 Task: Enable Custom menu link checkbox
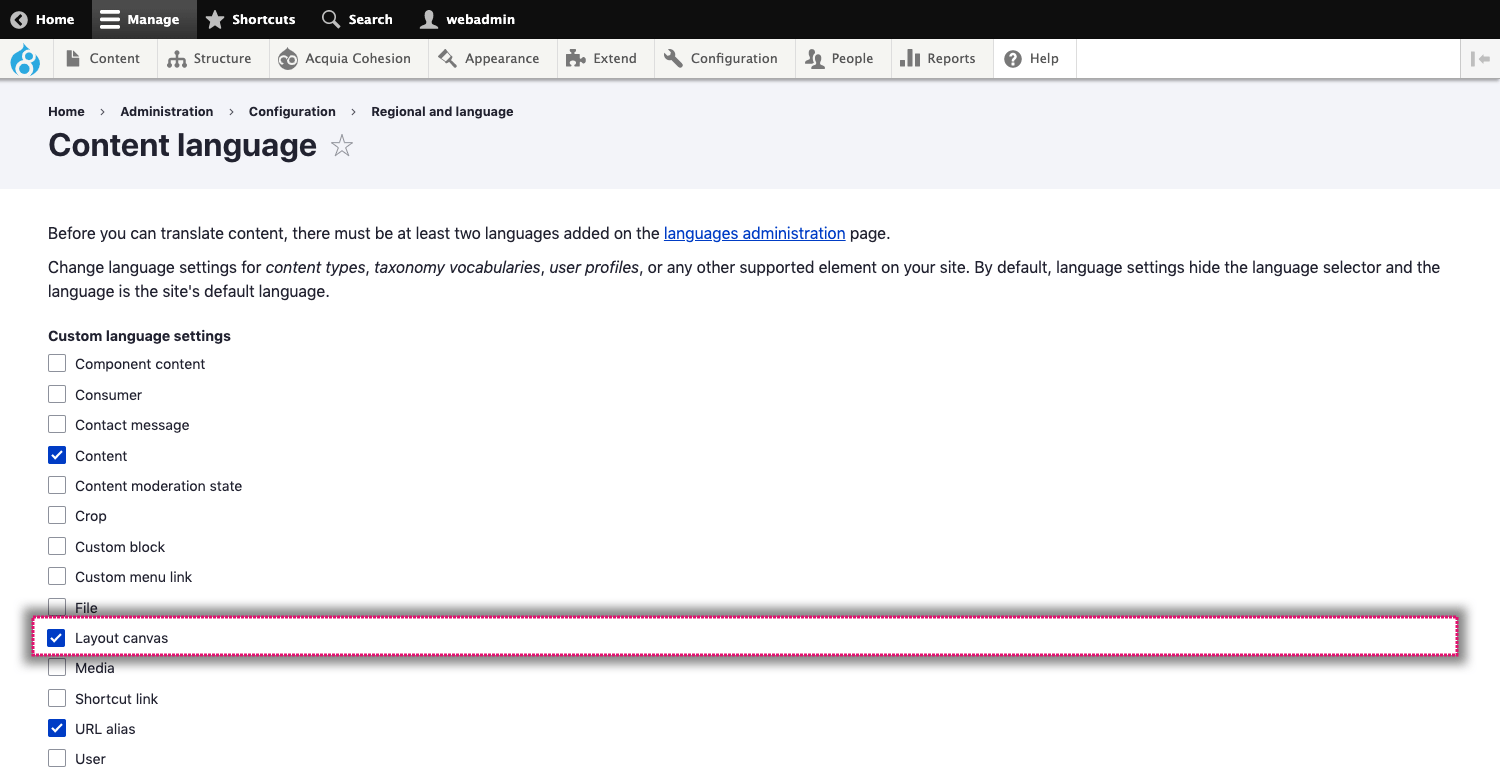[x=57, y=576]
